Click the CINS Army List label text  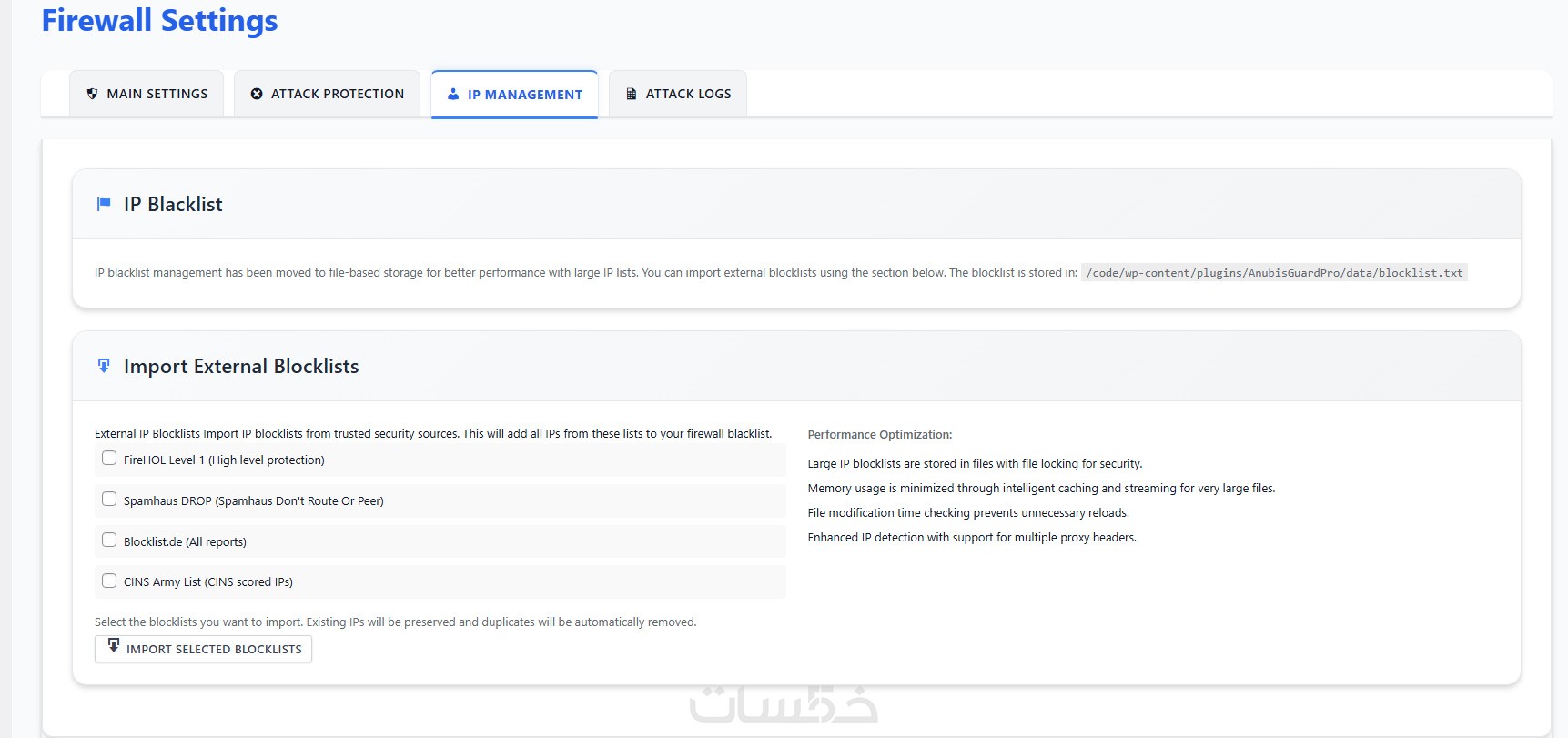pos(208,582)
